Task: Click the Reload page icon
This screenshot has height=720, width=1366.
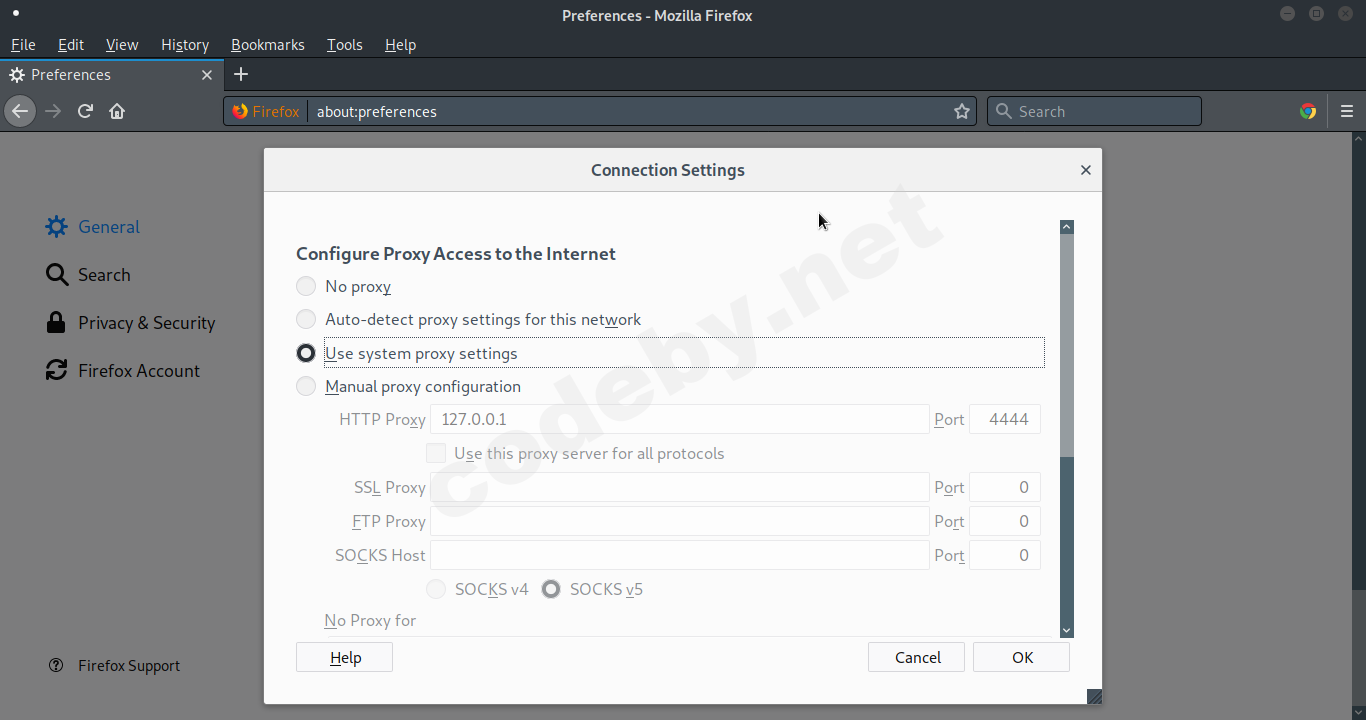Action: pyautogui.click(x=85, y=111)
